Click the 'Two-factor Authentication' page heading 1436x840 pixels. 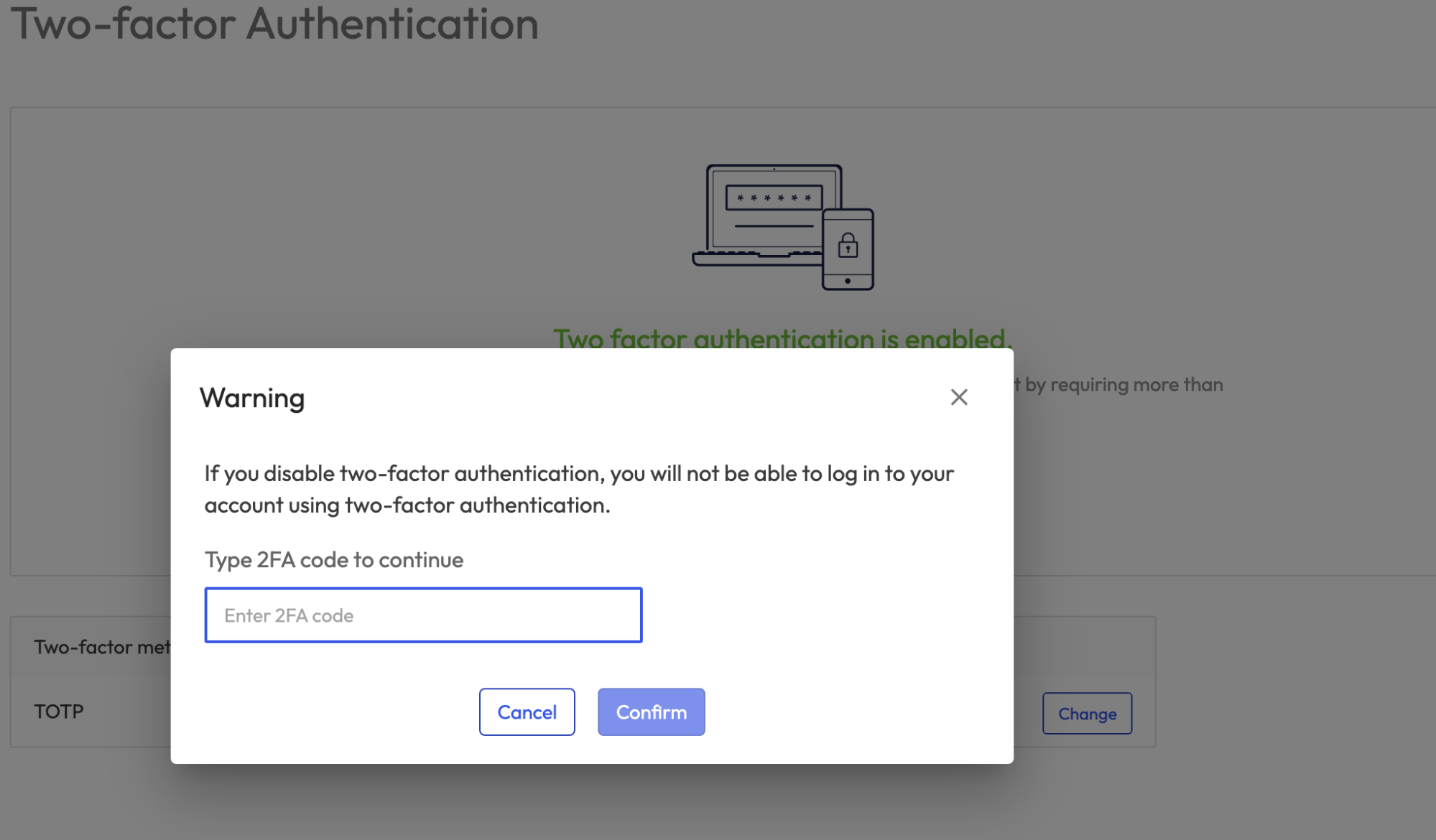pos(274,24)
